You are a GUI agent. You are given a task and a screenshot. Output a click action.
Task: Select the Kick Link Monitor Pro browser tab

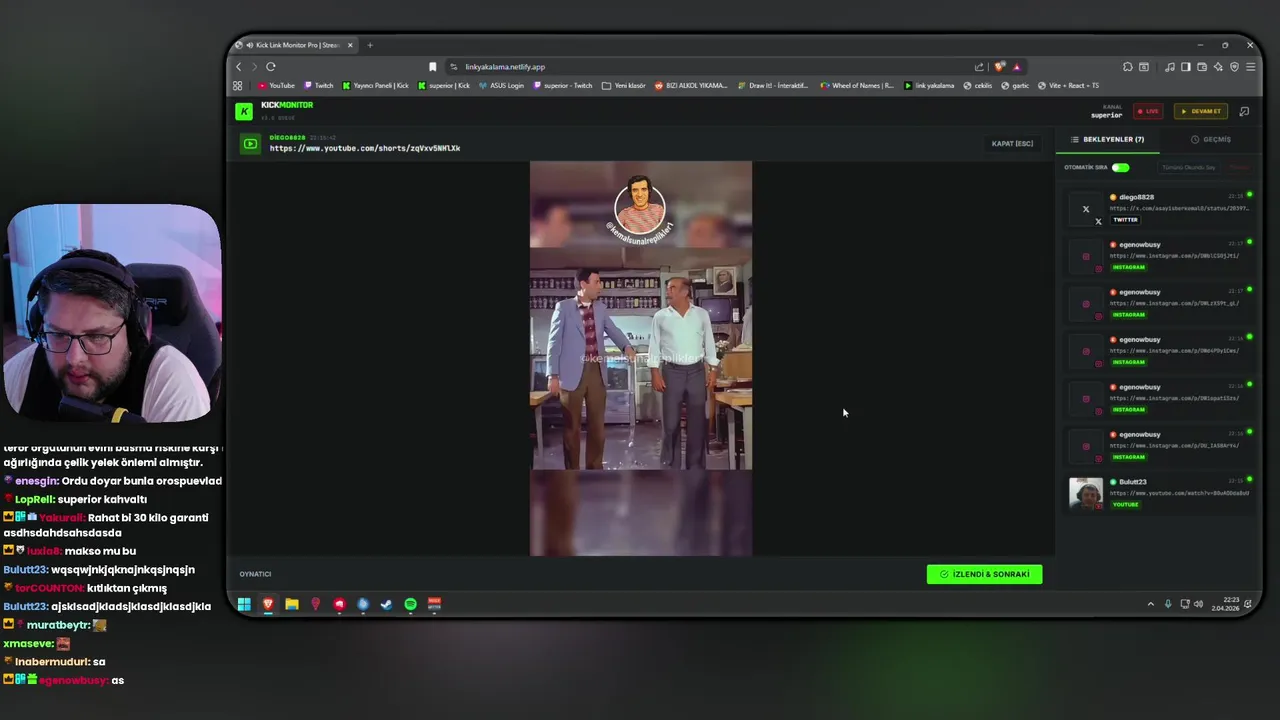pyautogui.click(x=295, y=45)
